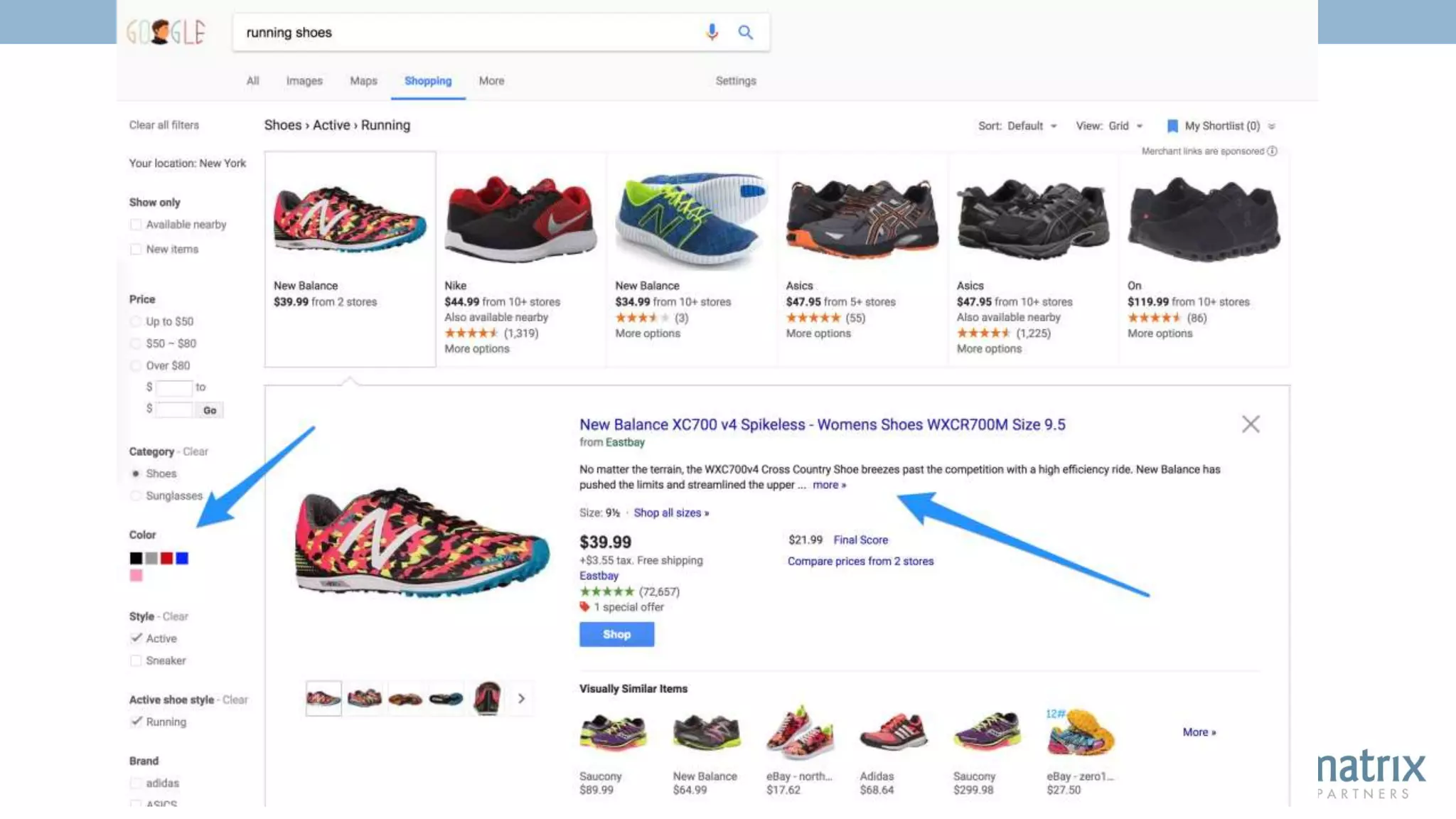The height and width of the screenshot is (819, 1456).
Task: Close the product detail panel
Action: pos(1251,424)
